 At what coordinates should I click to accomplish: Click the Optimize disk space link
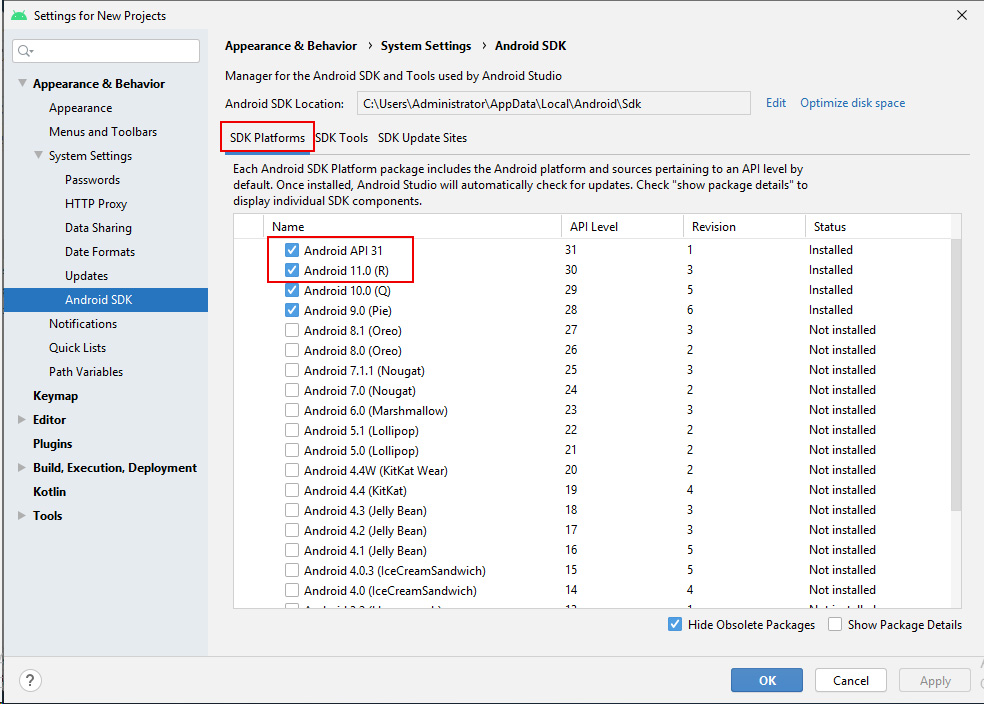pyautogui.click(x=852, y=103)
